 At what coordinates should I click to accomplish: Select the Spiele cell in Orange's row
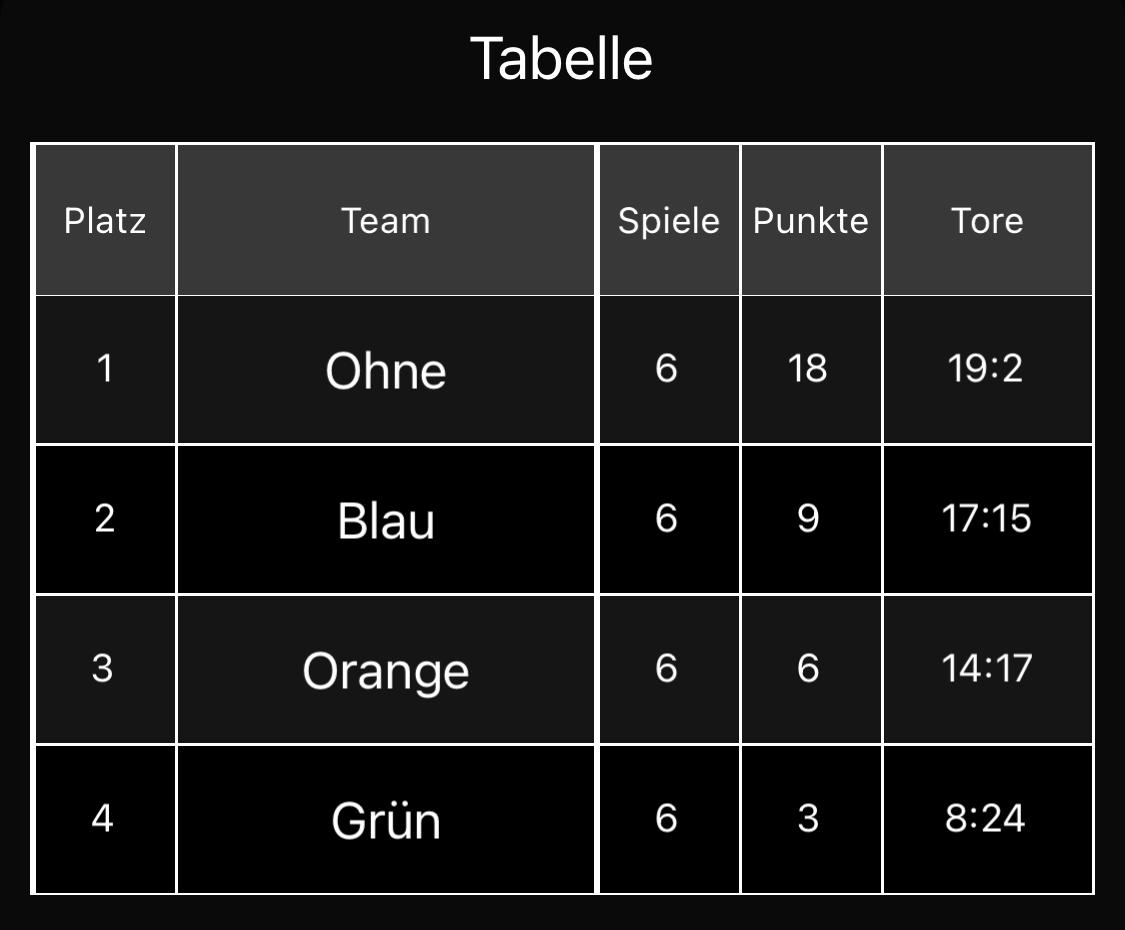tap(667, 668)
